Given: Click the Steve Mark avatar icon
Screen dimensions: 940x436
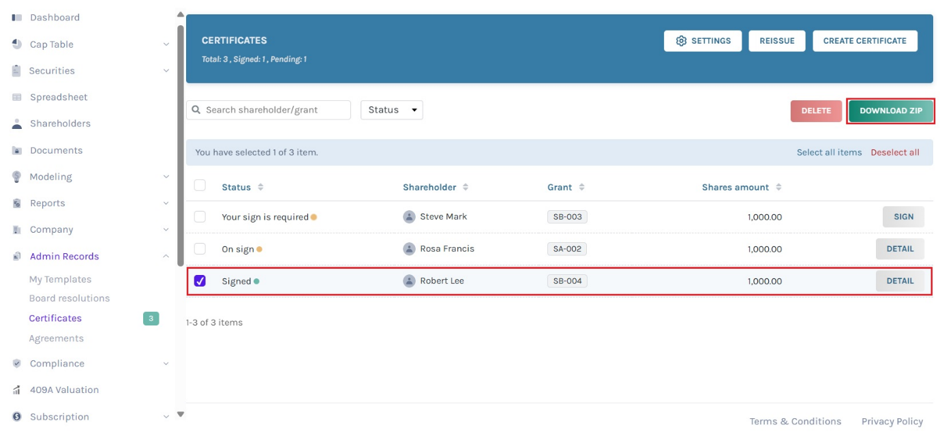Looking at the screenshot, I should pos(409,217).
